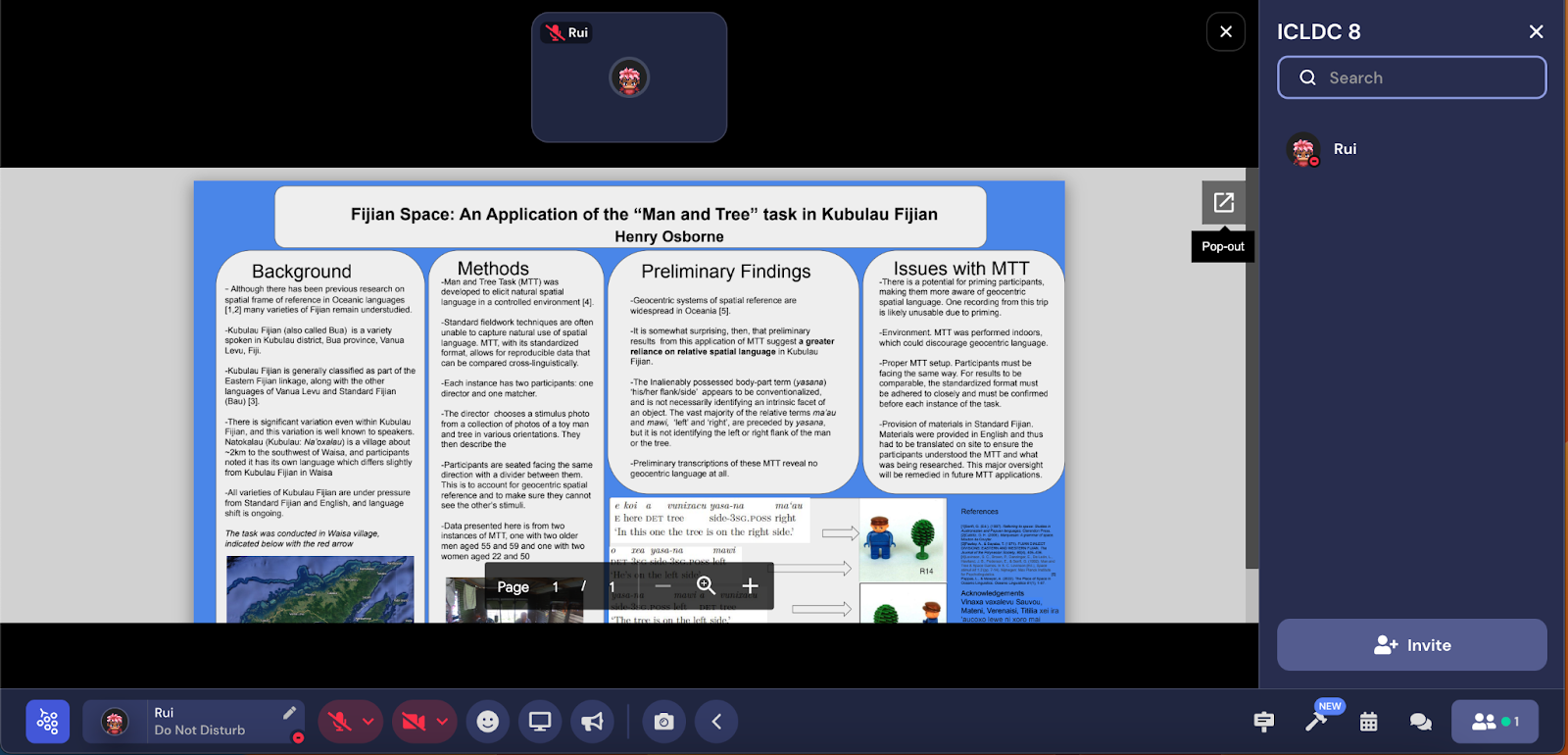
Task: Open the Gather main menu grape icon
Action: [48, 722]
